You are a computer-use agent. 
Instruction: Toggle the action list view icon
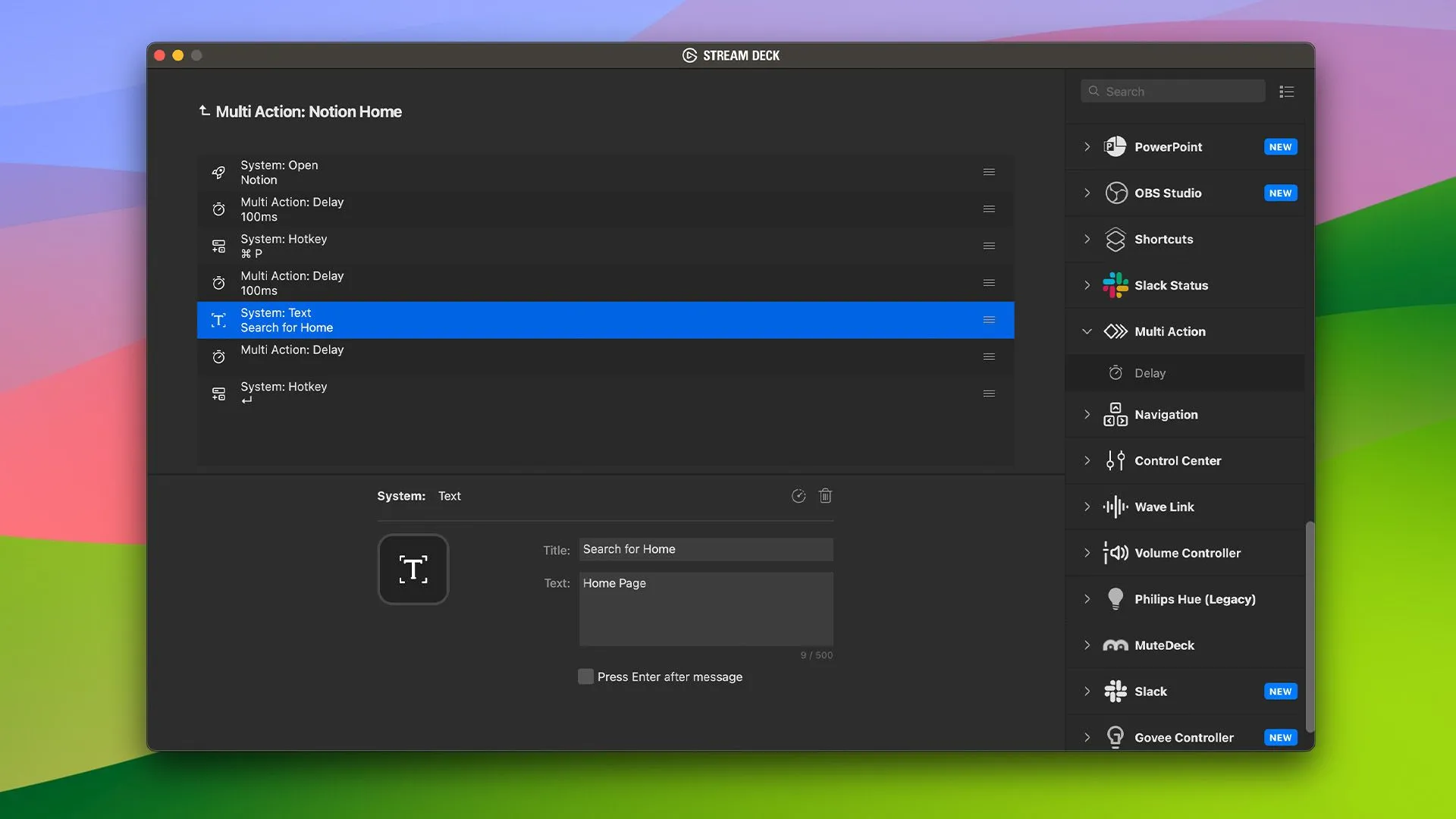[1286, 92]
